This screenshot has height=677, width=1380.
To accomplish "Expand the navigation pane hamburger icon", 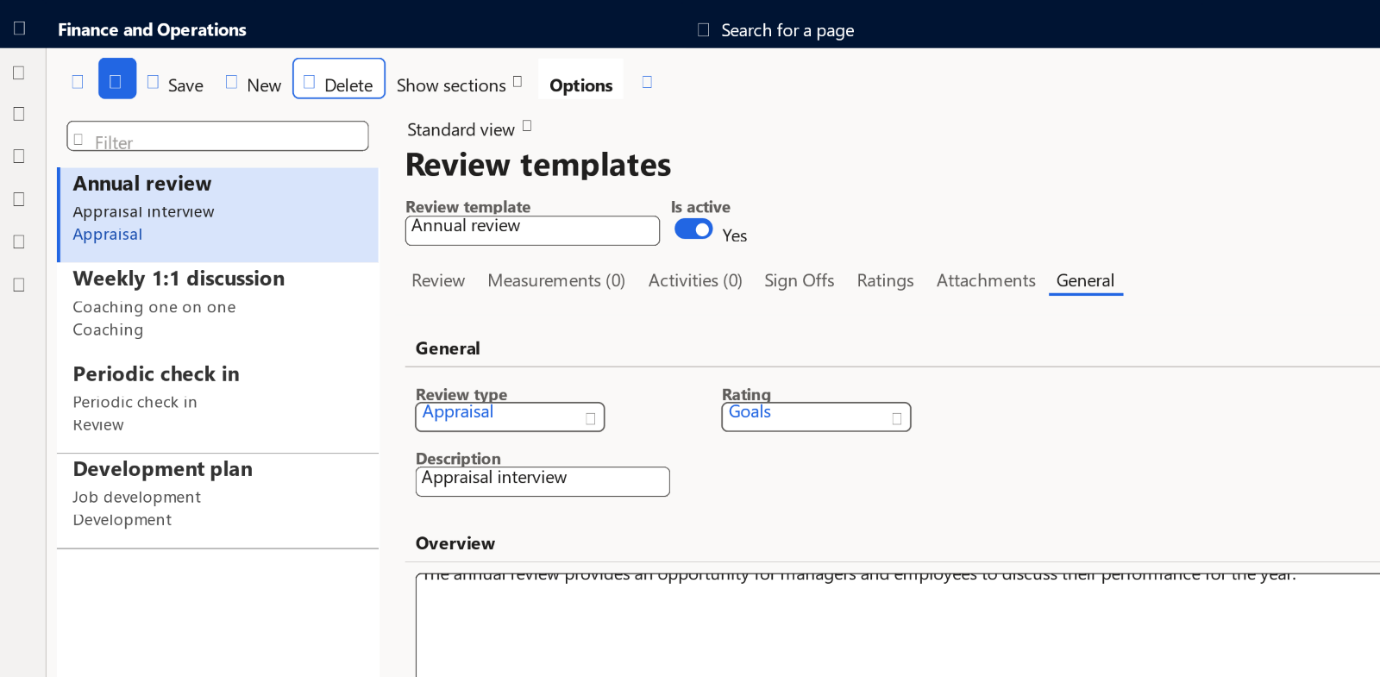I will [19, 72].
